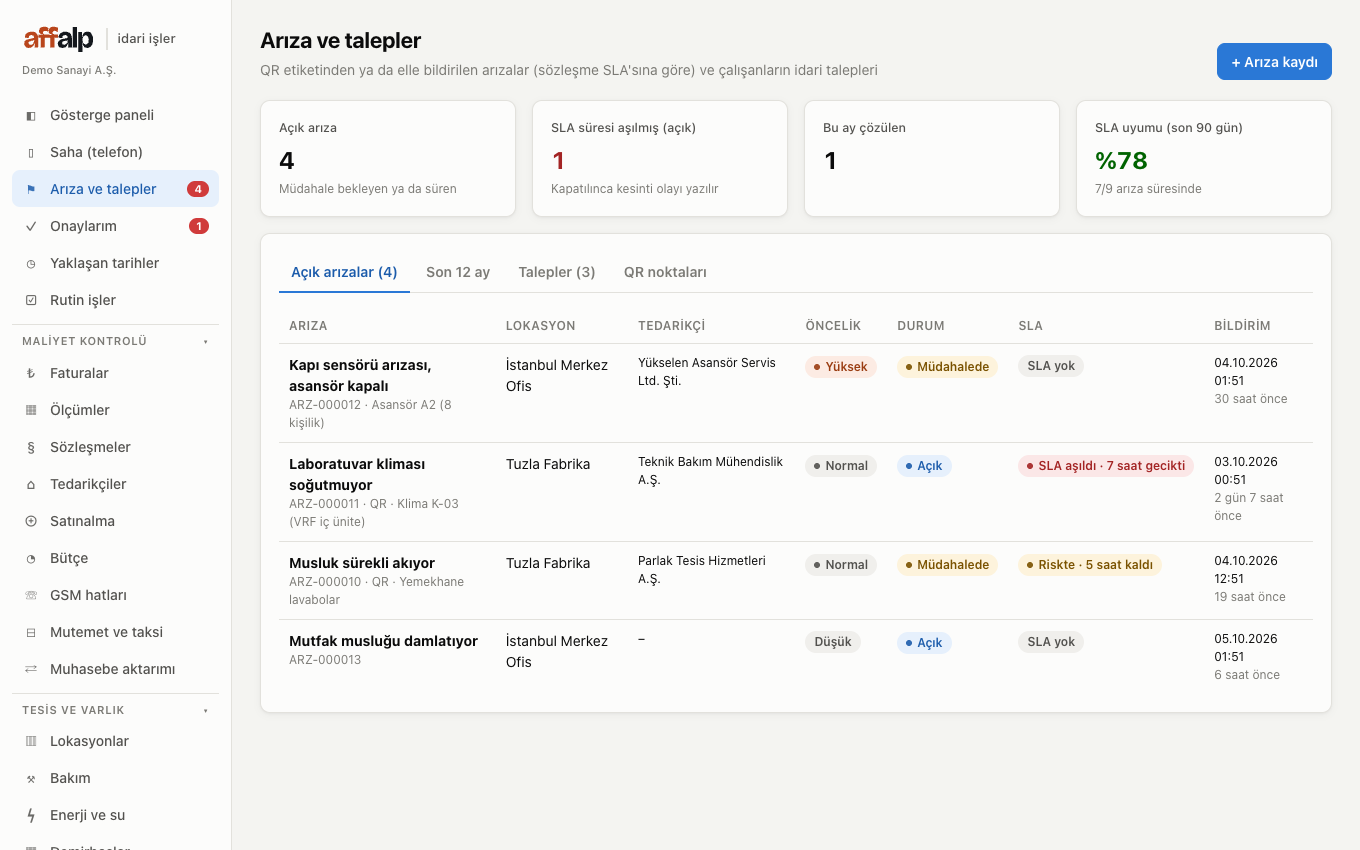Image resolution: width=1360 pixels, height=850 pixels.
Task: Click the GSM hatları phone icon
Action: point(31,595)
